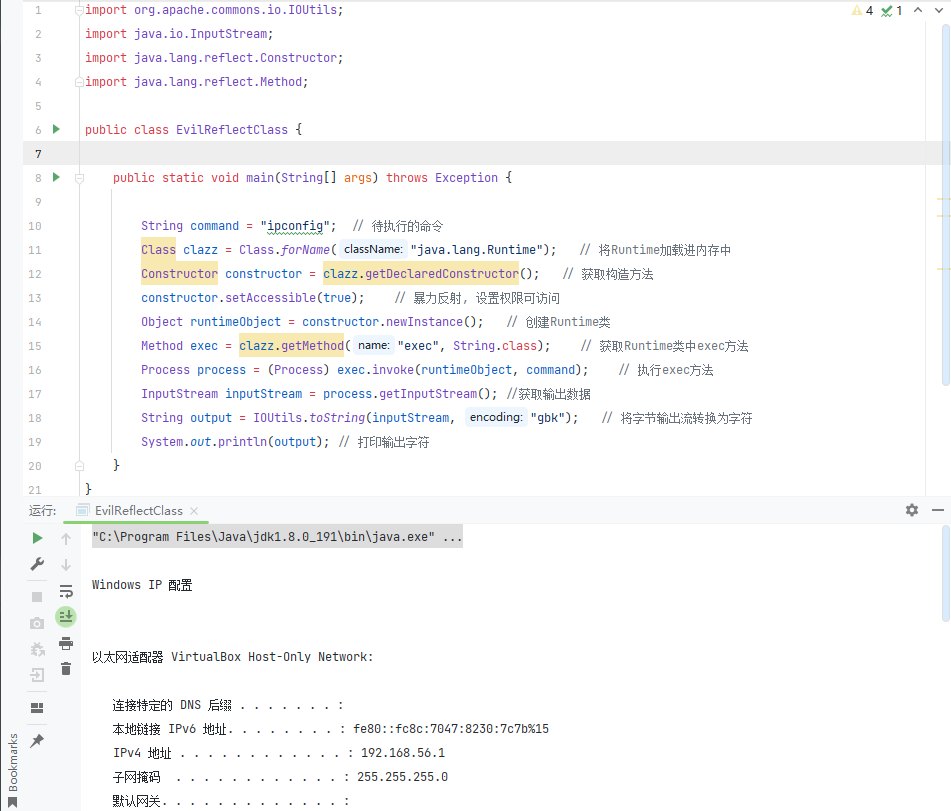This screenshot has width=951, height=811.
Task: Print console output using printer icon
Action: pos(66,644)
